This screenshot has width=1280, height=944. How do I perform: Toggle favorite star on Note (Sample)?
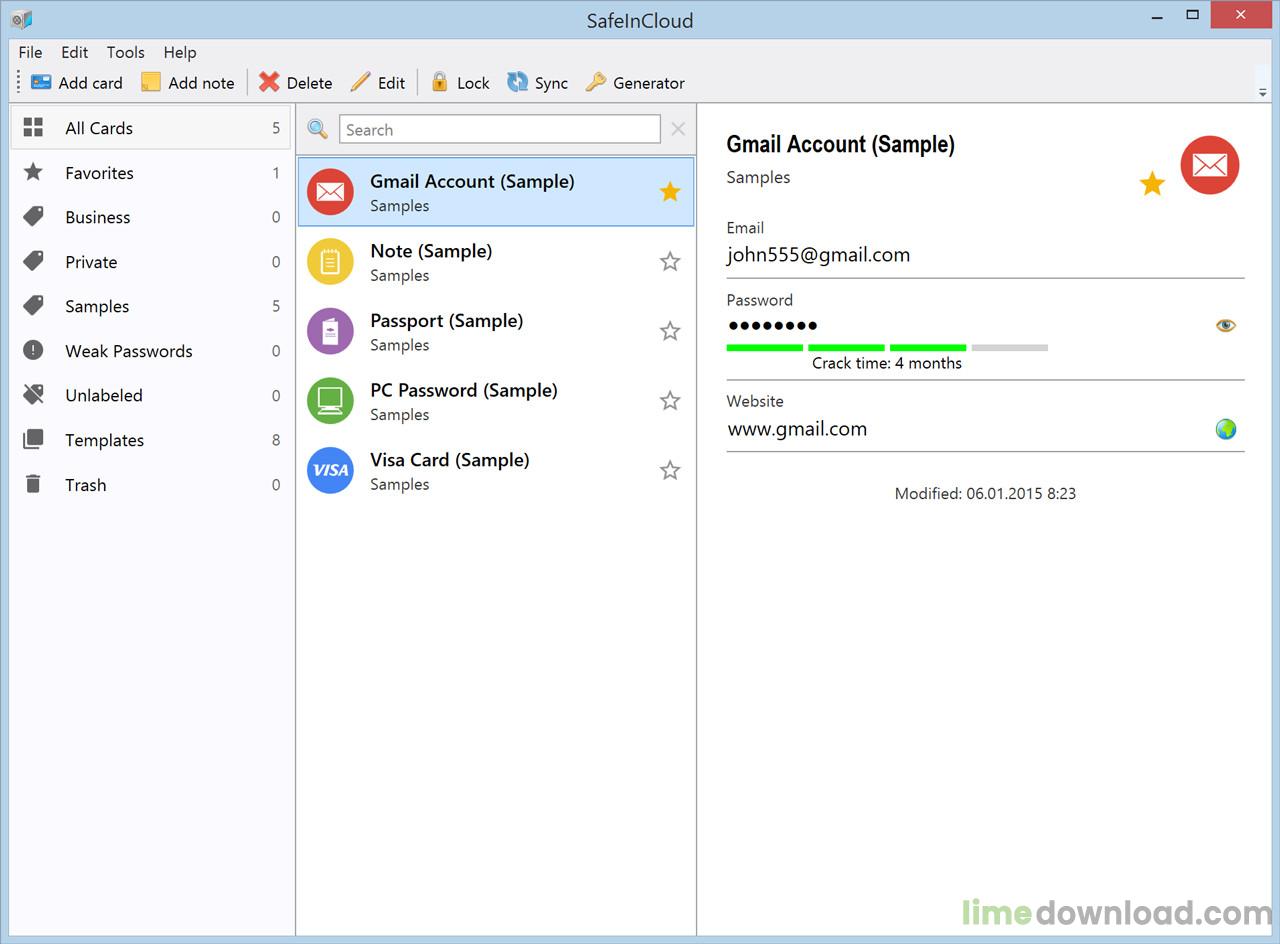tap(670, 262)
